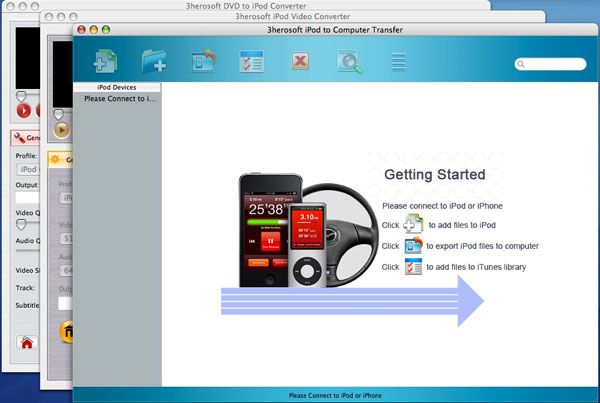Select the iPod Devices sidebar header
The width and height of the screenshot is (600, 403).
(x=117, y=87)
